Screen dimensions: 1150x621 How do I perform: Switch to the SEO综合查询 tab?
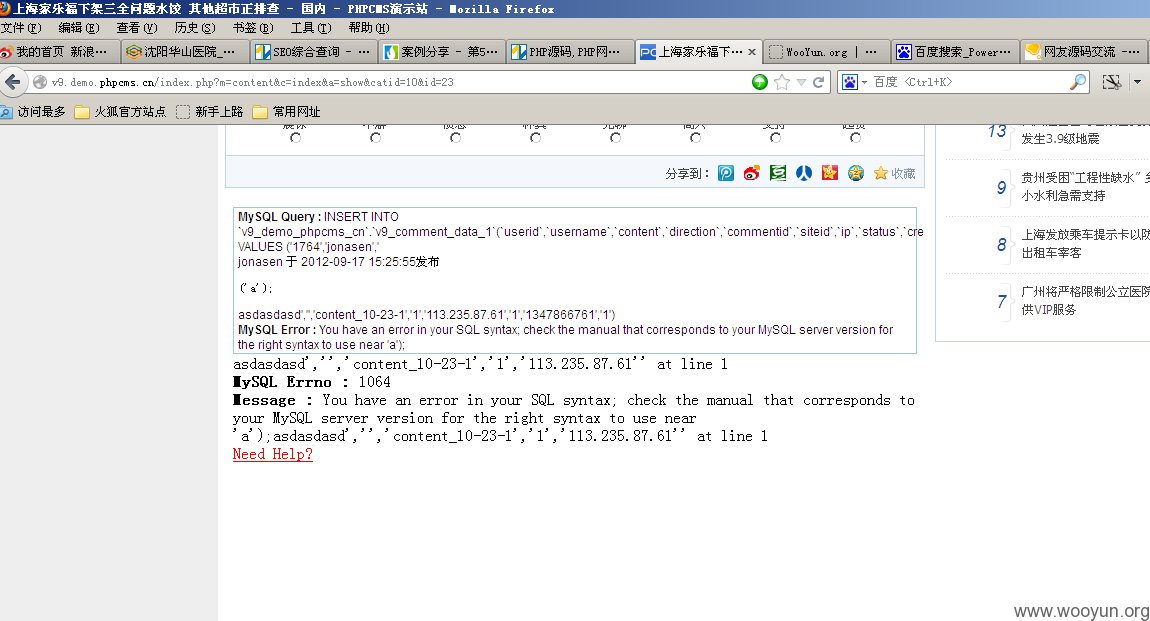tap(313, 52)
